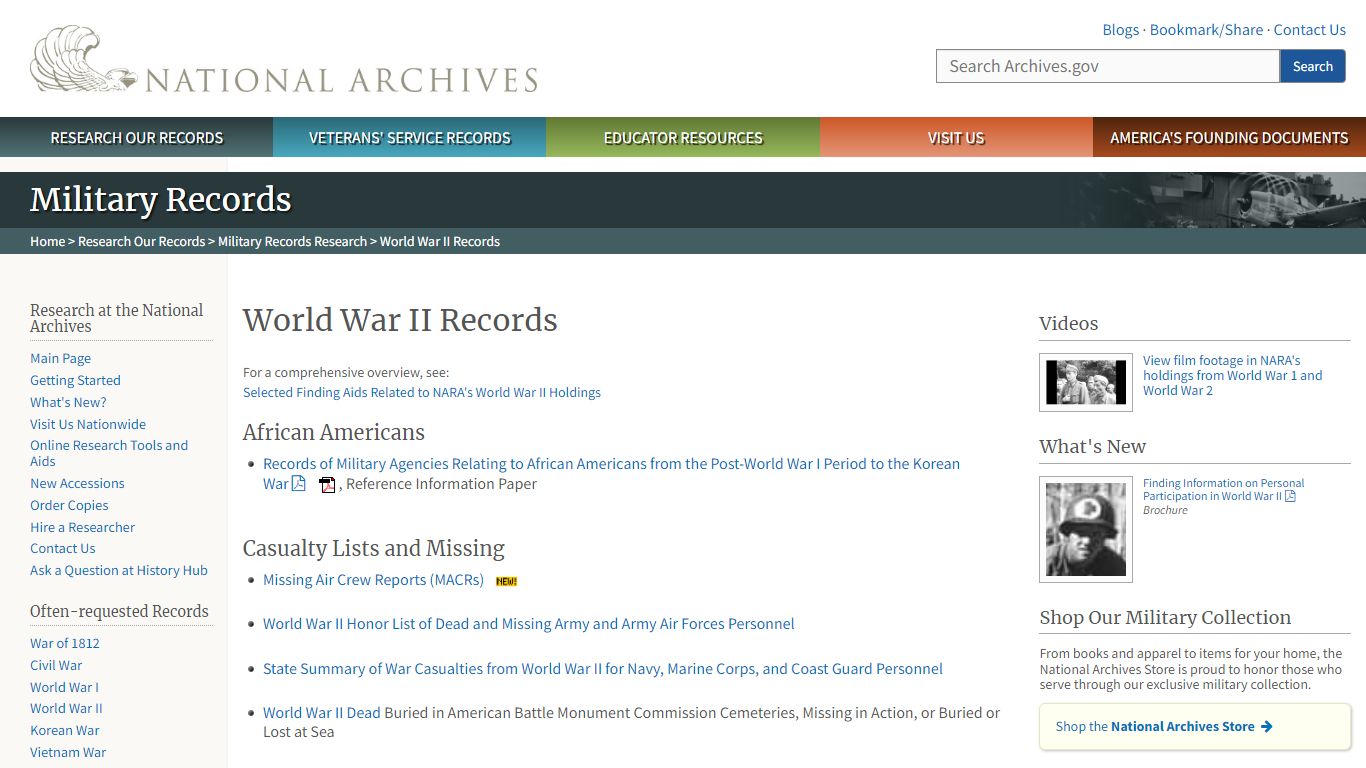Open the World War film footage video thumbnail

(x=1085, y=382)
